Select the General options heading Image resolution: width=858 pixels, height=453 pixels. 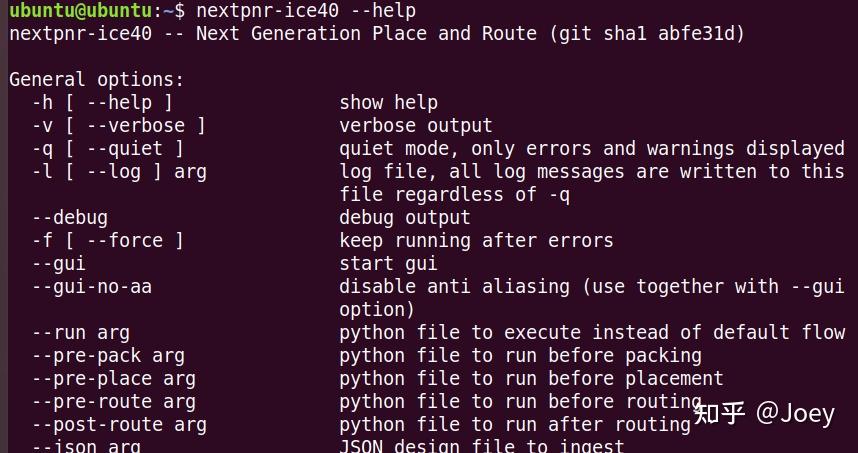(97, 80)
